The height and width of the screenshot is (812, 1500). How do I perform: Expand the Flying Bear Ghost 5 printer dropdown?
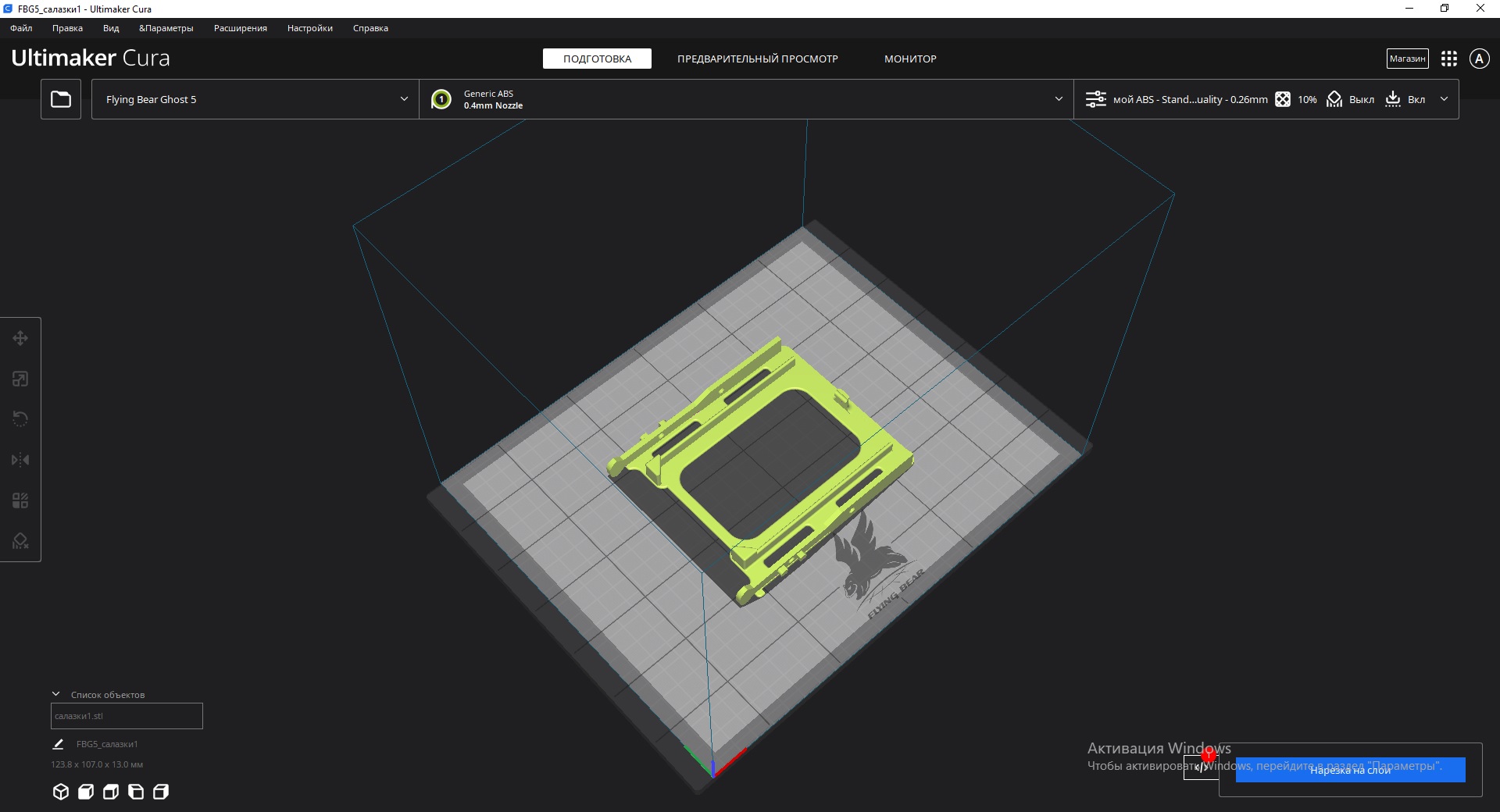point(255,99)
